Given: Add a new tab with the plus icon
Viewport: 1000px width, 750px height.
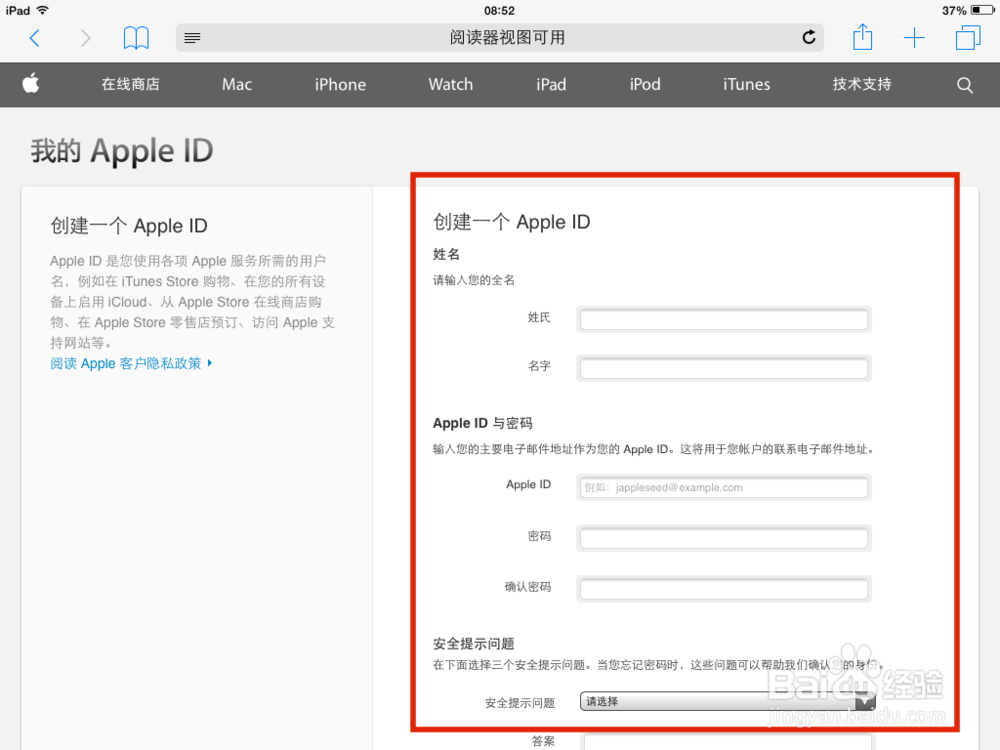Looking at the screenshot, I should click(x=914, y=38).
